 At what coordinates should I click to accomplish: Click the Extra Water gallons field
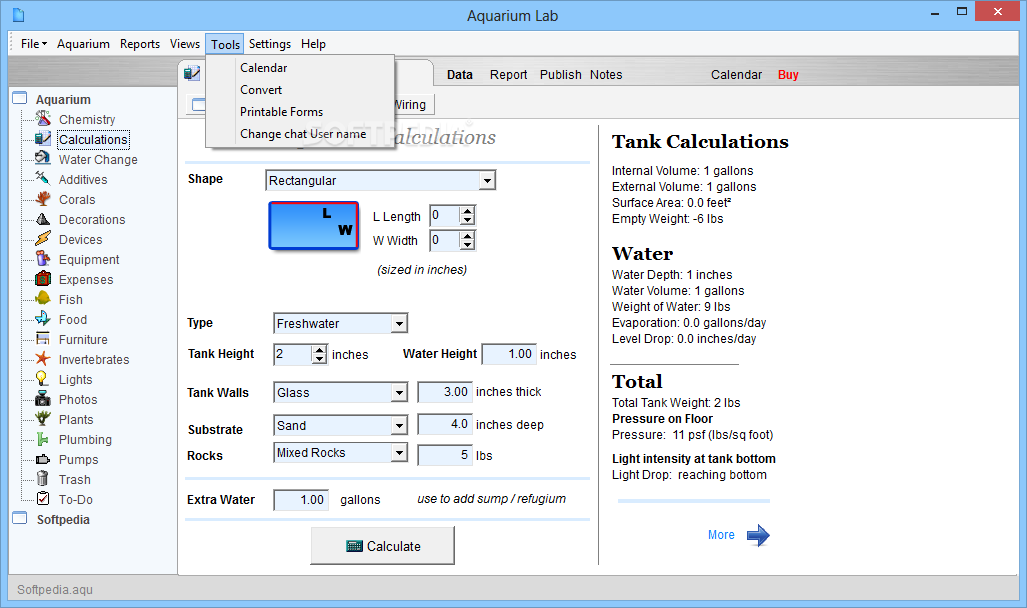click(x=301, y=500)
